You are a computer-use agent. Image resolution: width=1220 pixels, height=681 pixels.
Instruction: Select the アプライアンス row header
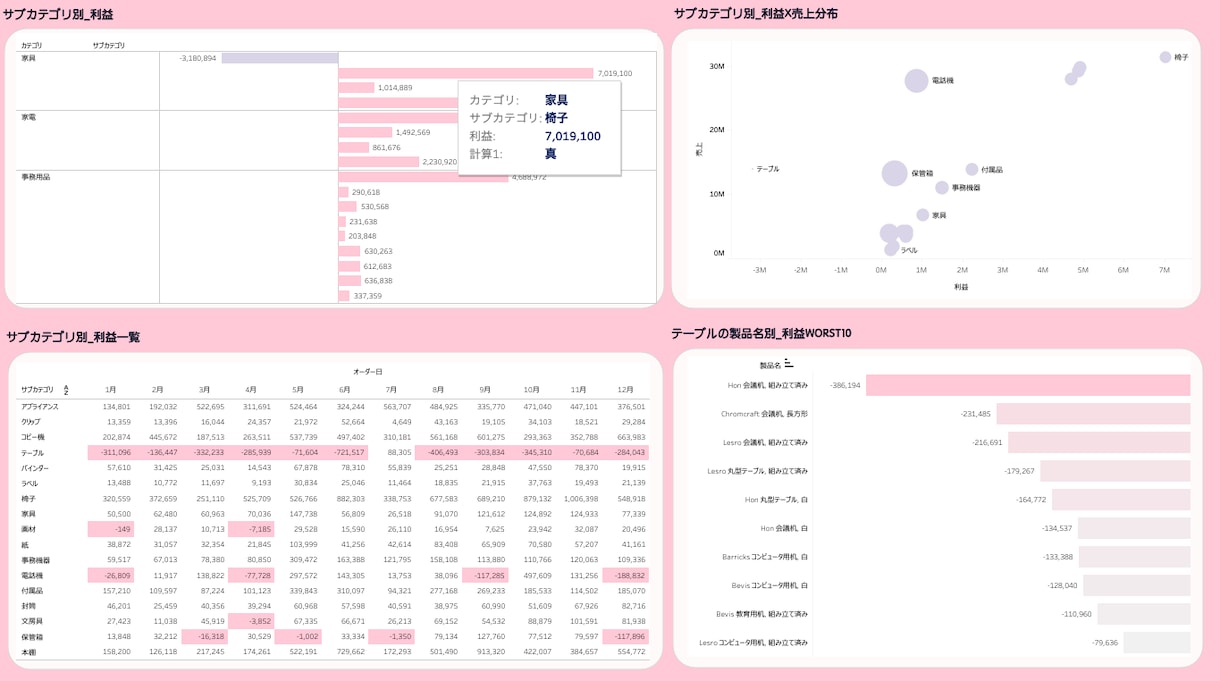point(39,407)
